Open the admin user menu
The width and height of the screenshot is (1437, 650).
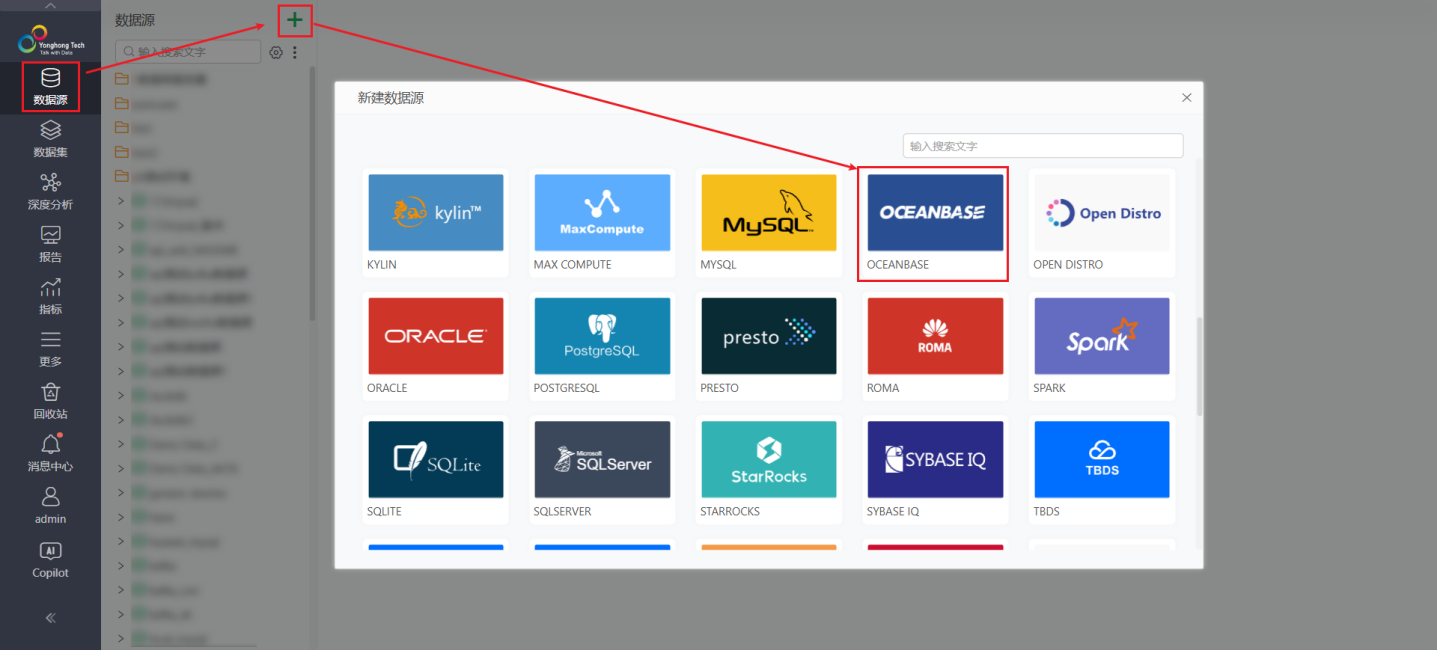50,506
